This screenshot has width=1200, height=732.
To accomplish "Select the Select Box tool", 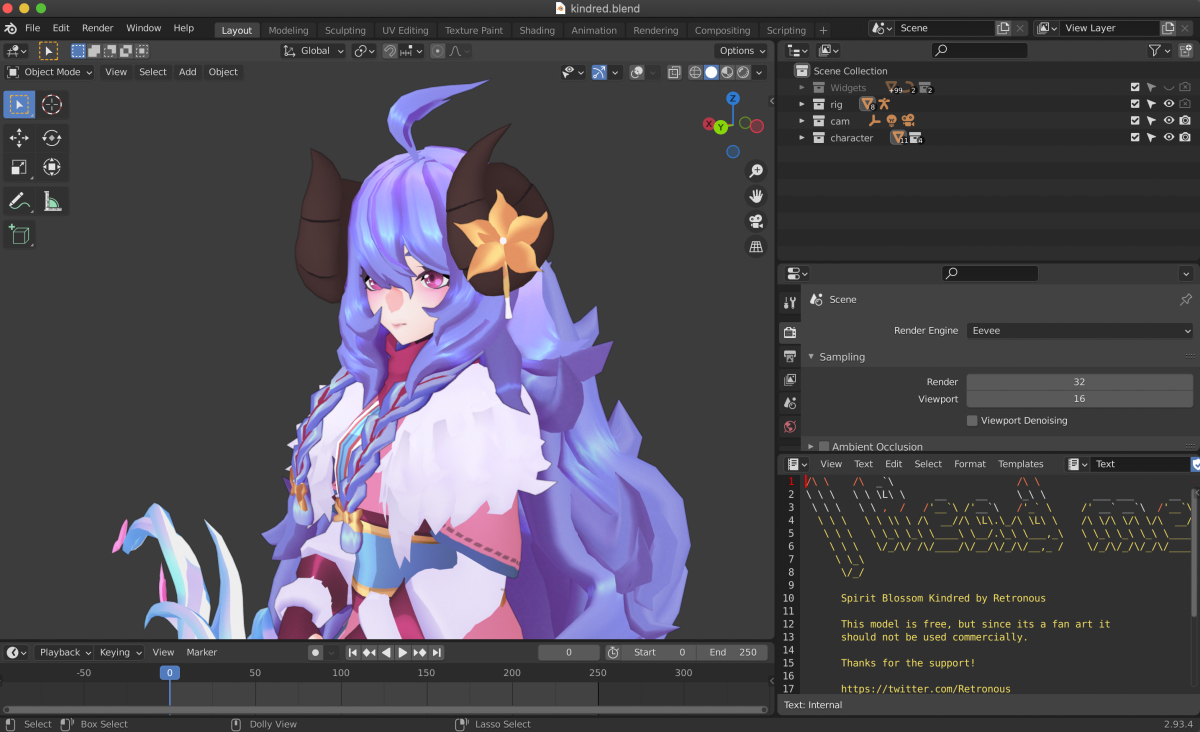I will tap(19, 104).
